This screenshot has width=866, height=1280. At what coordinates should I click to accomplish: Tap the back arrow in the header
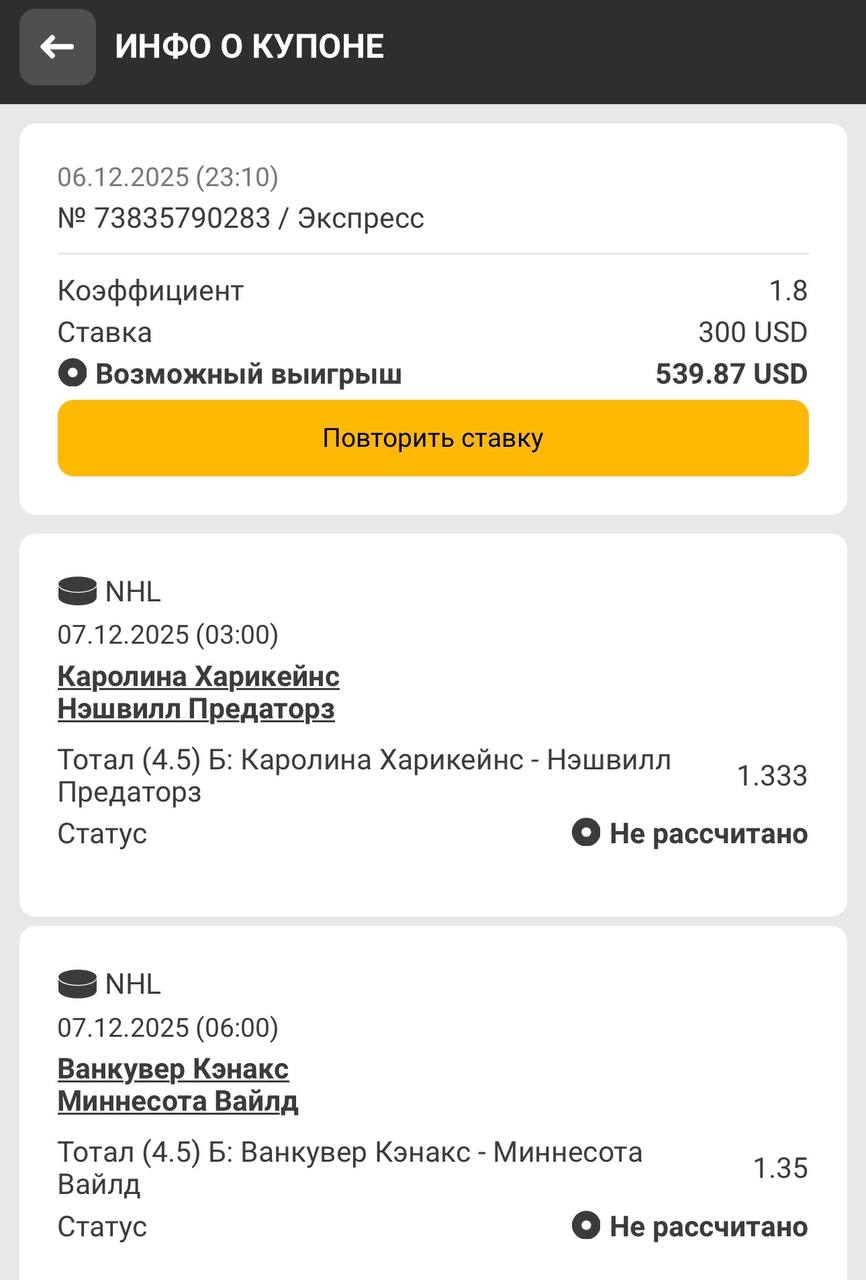point(58,47)
